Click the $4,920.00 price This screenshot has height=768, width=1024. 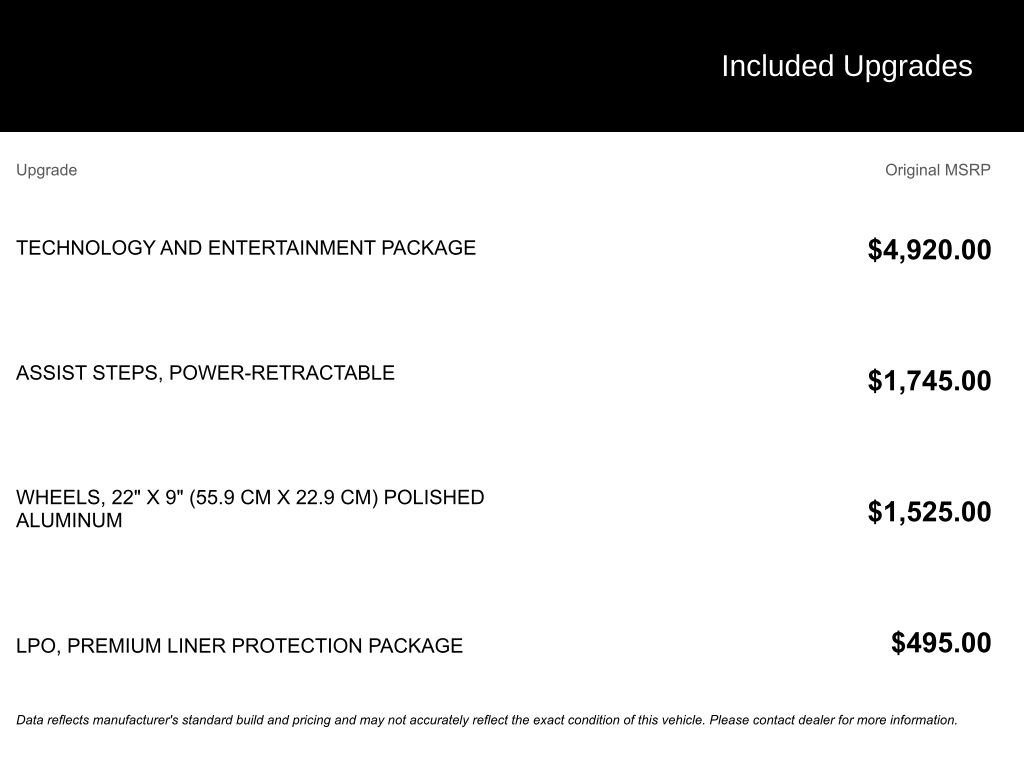point(929,250)
